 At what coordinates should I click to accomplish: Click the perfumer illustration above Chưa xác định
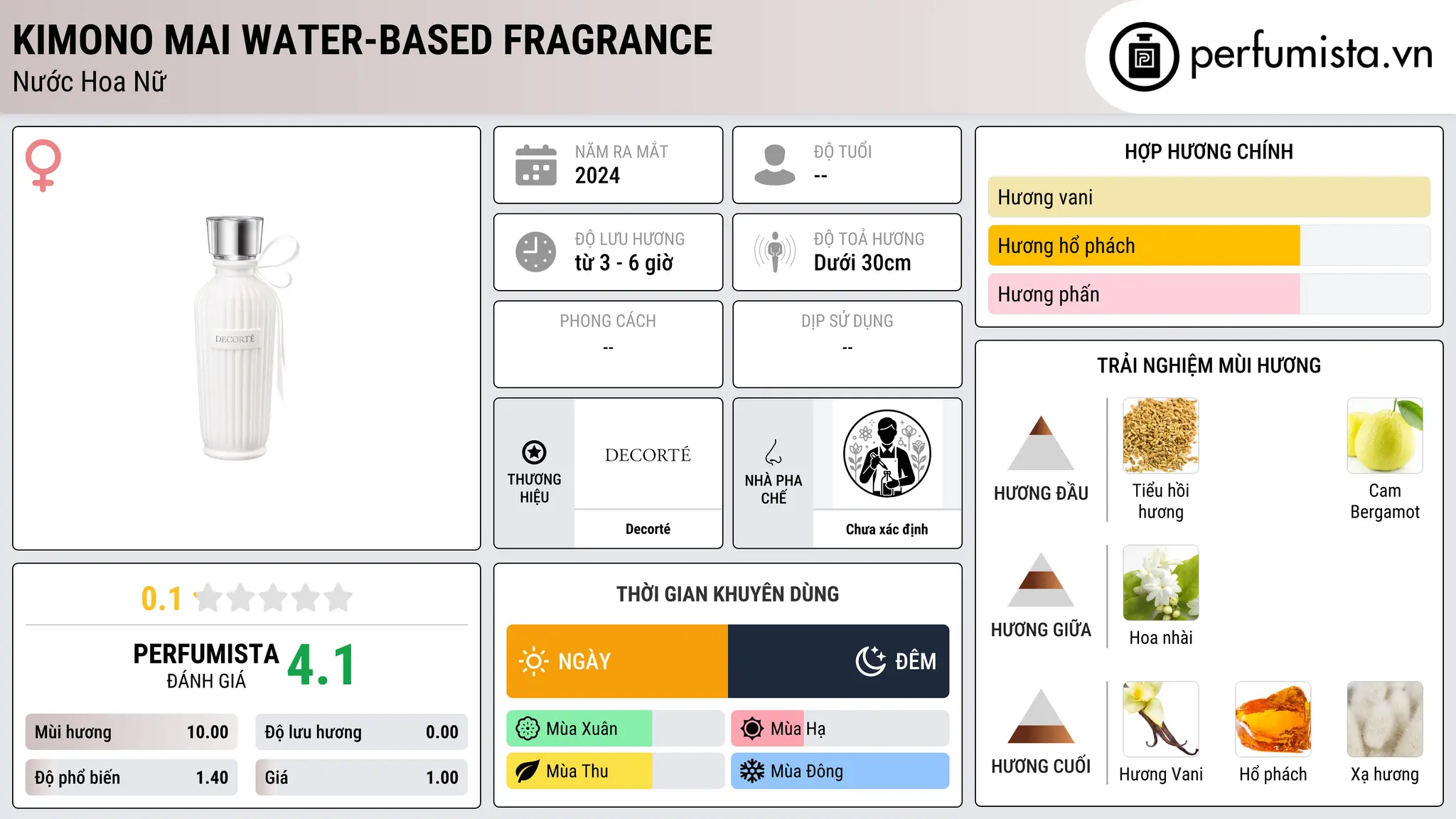point(887,454)
